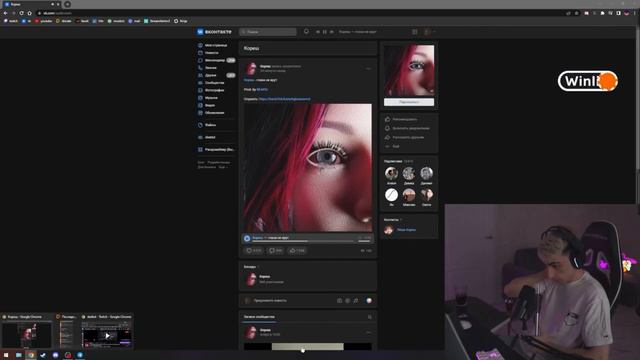
Task: Open the first subscriber avatar
Action: [x=391, y=173]
